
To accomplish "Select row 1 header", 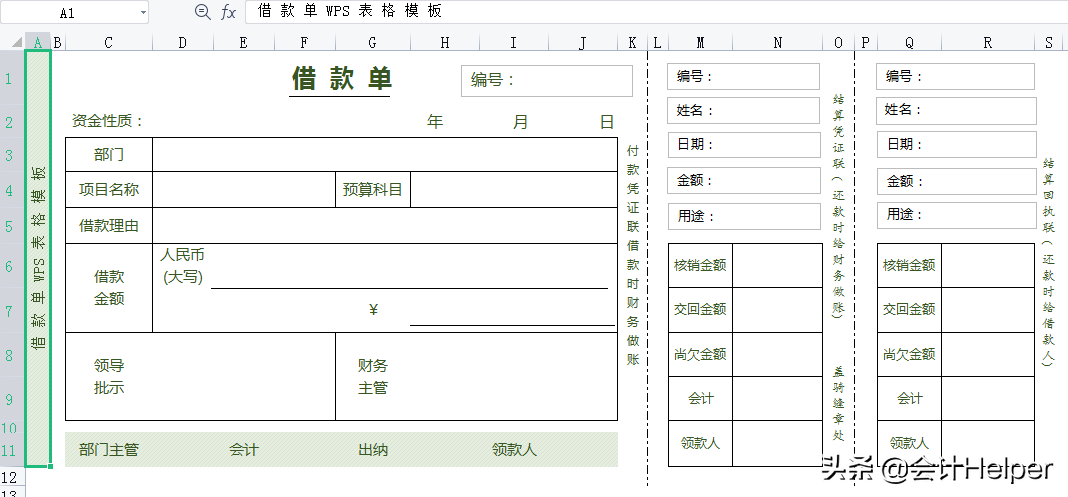I will coord(10,78).
